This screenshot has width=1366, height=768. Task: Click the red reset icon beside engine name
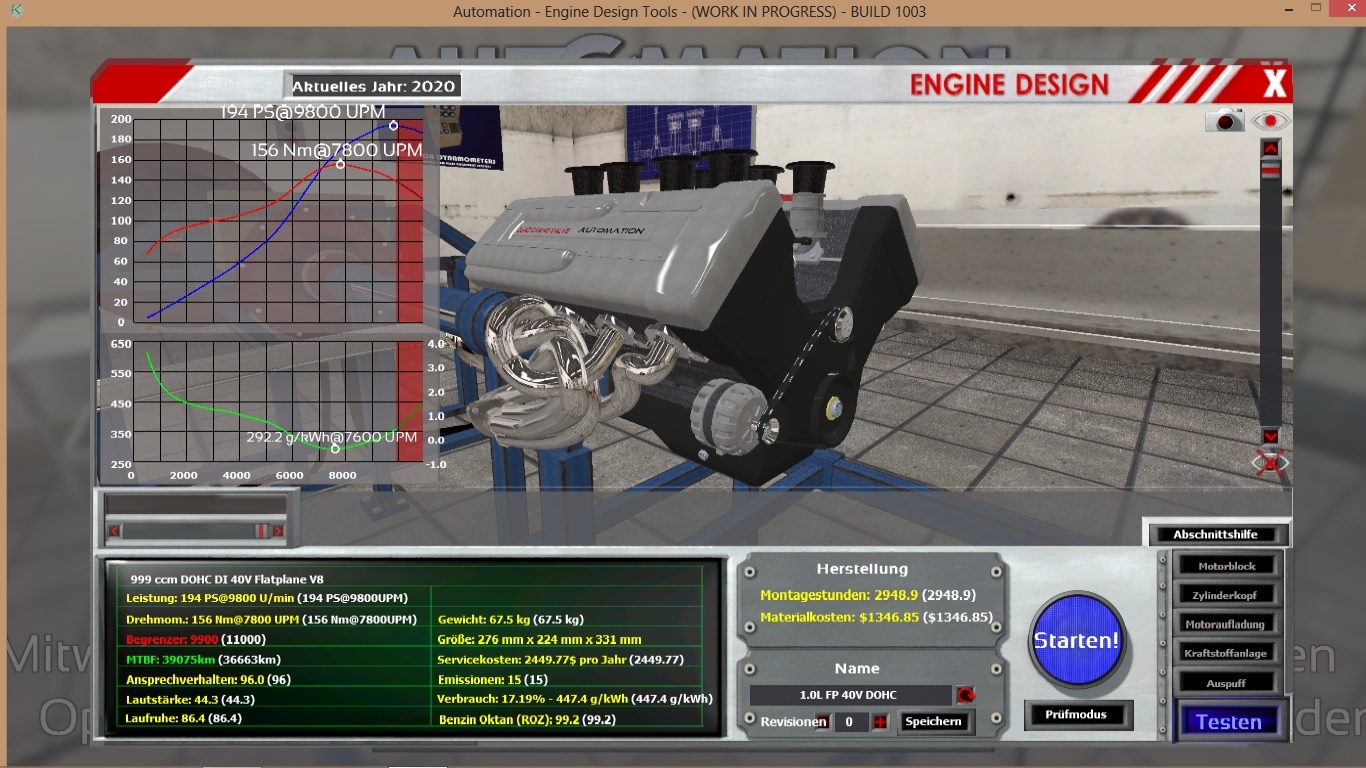point(965,695)
